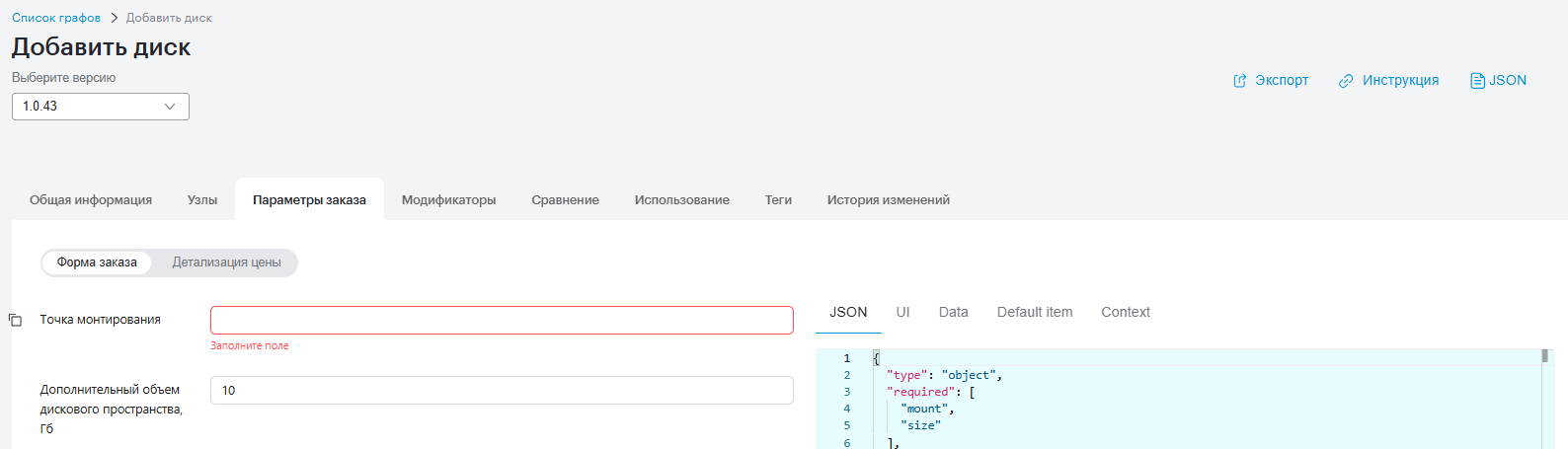Image resolution: width=1568 pixels, height=449 pixels.
Task: Click the "required": [ code line
Action: tap(931, 392)
